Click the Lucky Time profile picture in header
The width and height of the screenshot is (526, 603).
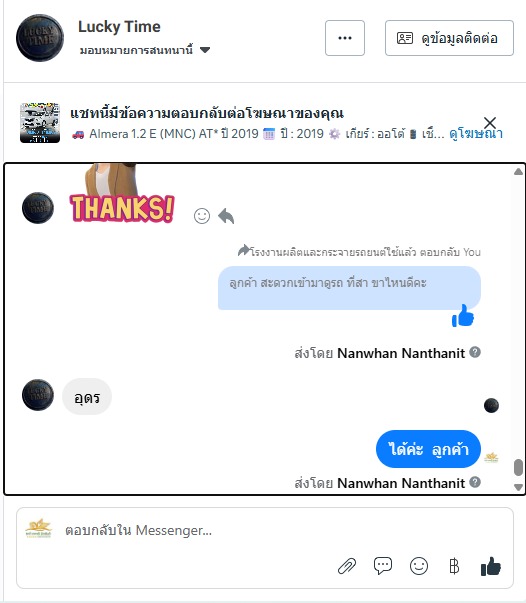[x=40, y=38]
